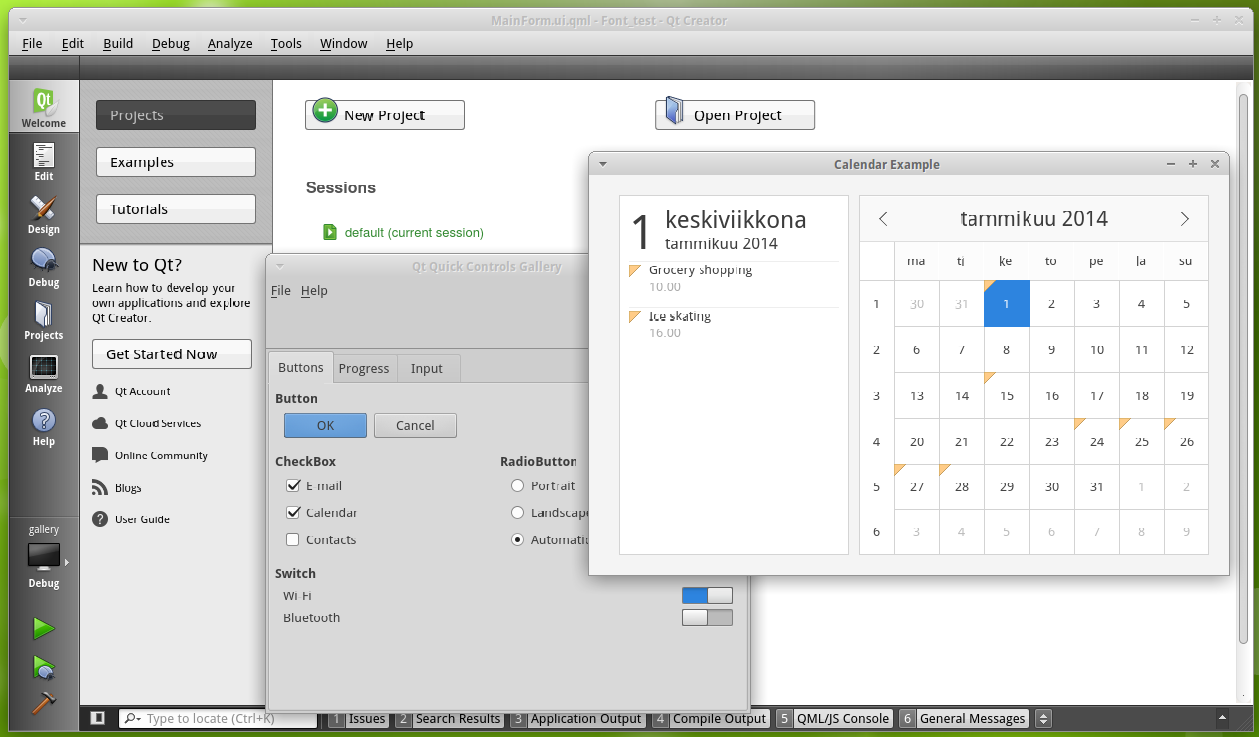Open the File menu in Qt Creator
The width and height of the screenshot is (1259, 737).
point(32,44)
